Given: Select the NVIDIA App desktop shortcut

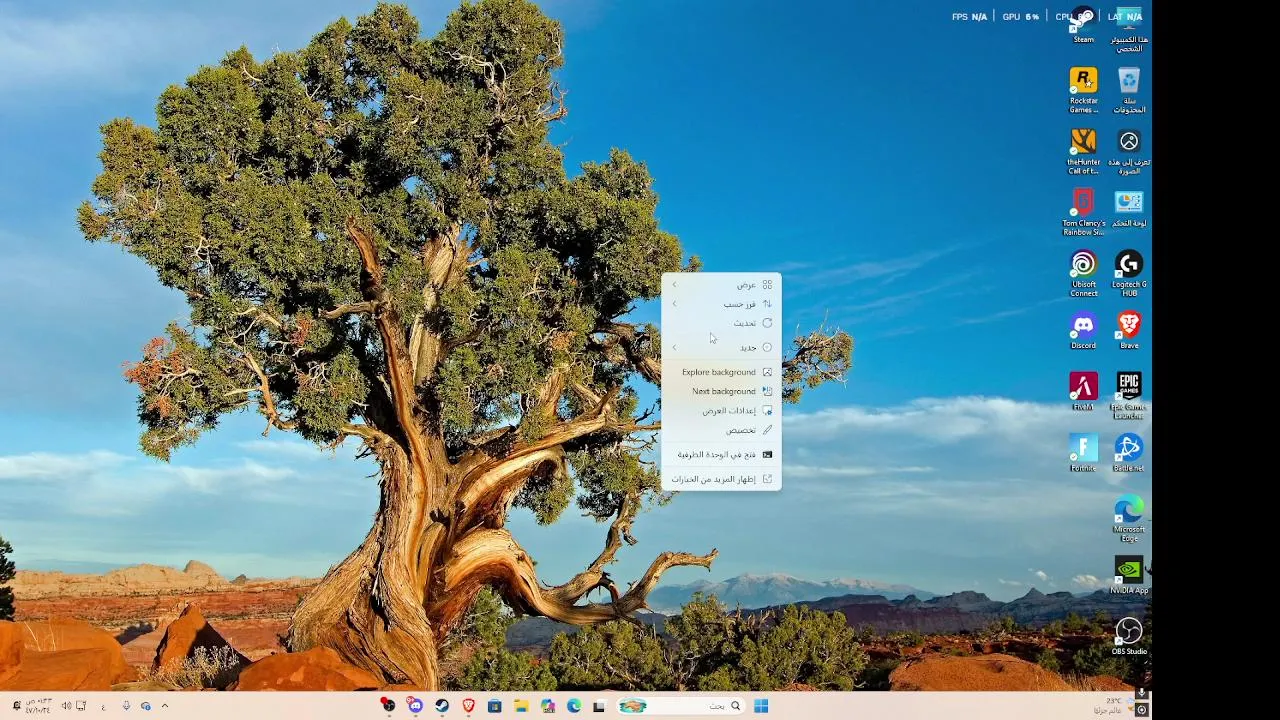Looking at the screenshot, I should [x=1129, y=576].
